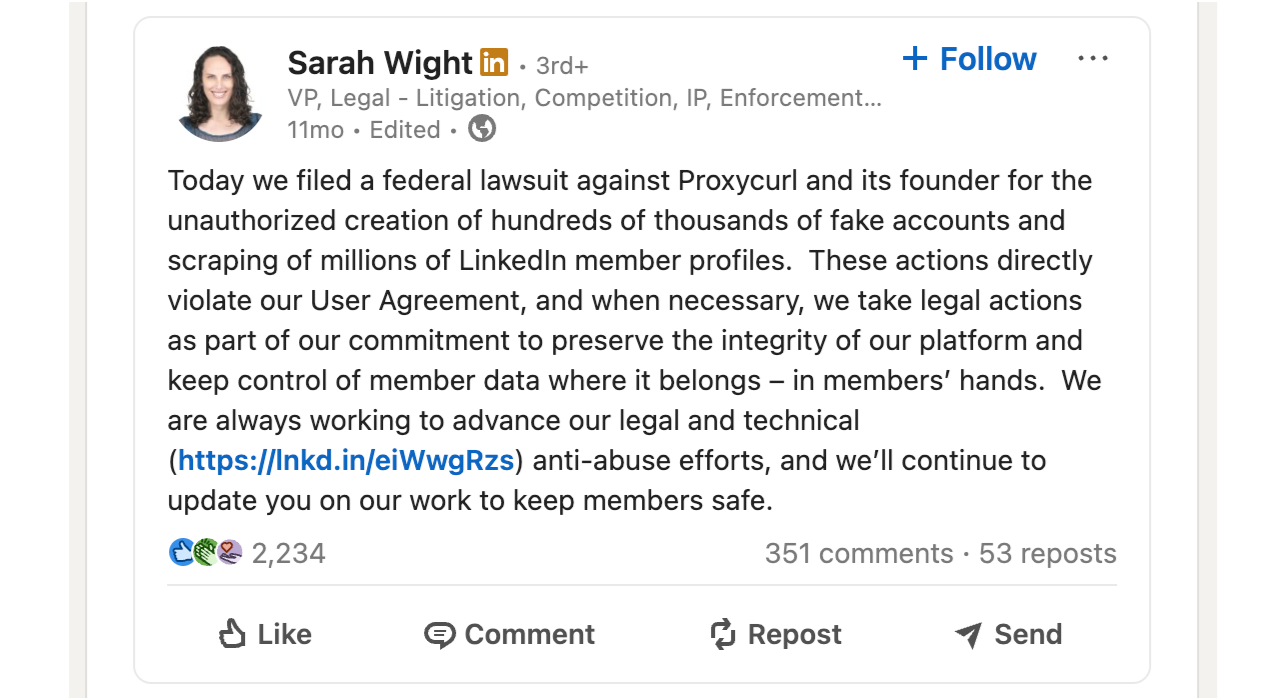Click the Repost arrows icon
Image resolution: width=1287 pixels, height=700 pixels.
tap(723, 634)
